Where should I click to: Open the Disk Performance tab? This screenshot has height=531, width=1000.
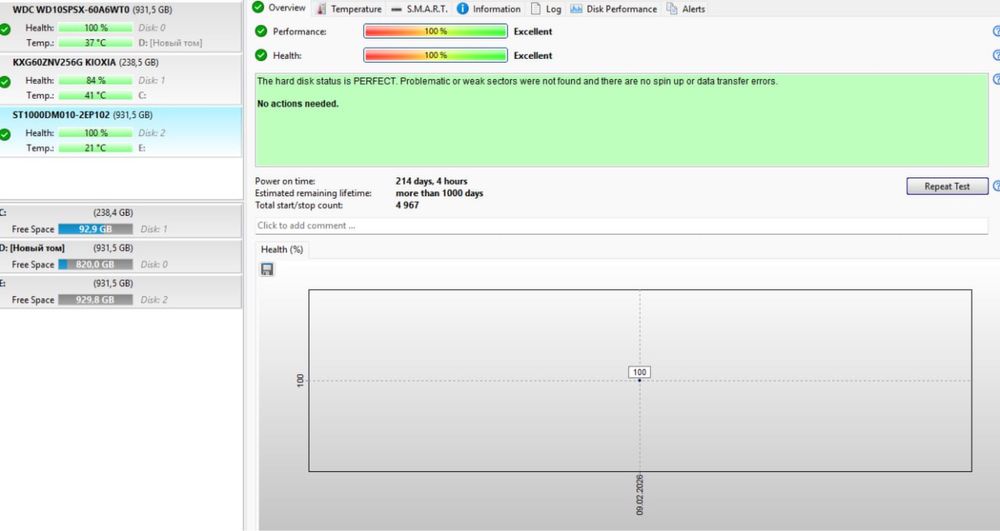614,9
